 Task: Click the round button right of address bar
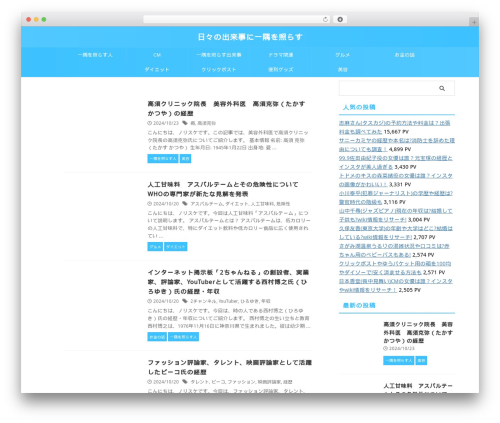340,19
